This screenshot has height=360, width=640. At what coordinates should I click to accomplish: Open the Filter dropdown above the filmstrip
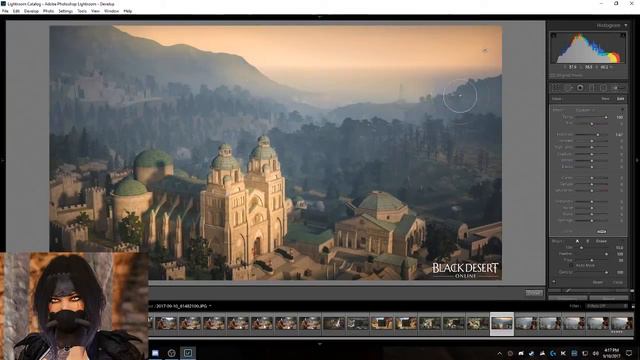607,306
